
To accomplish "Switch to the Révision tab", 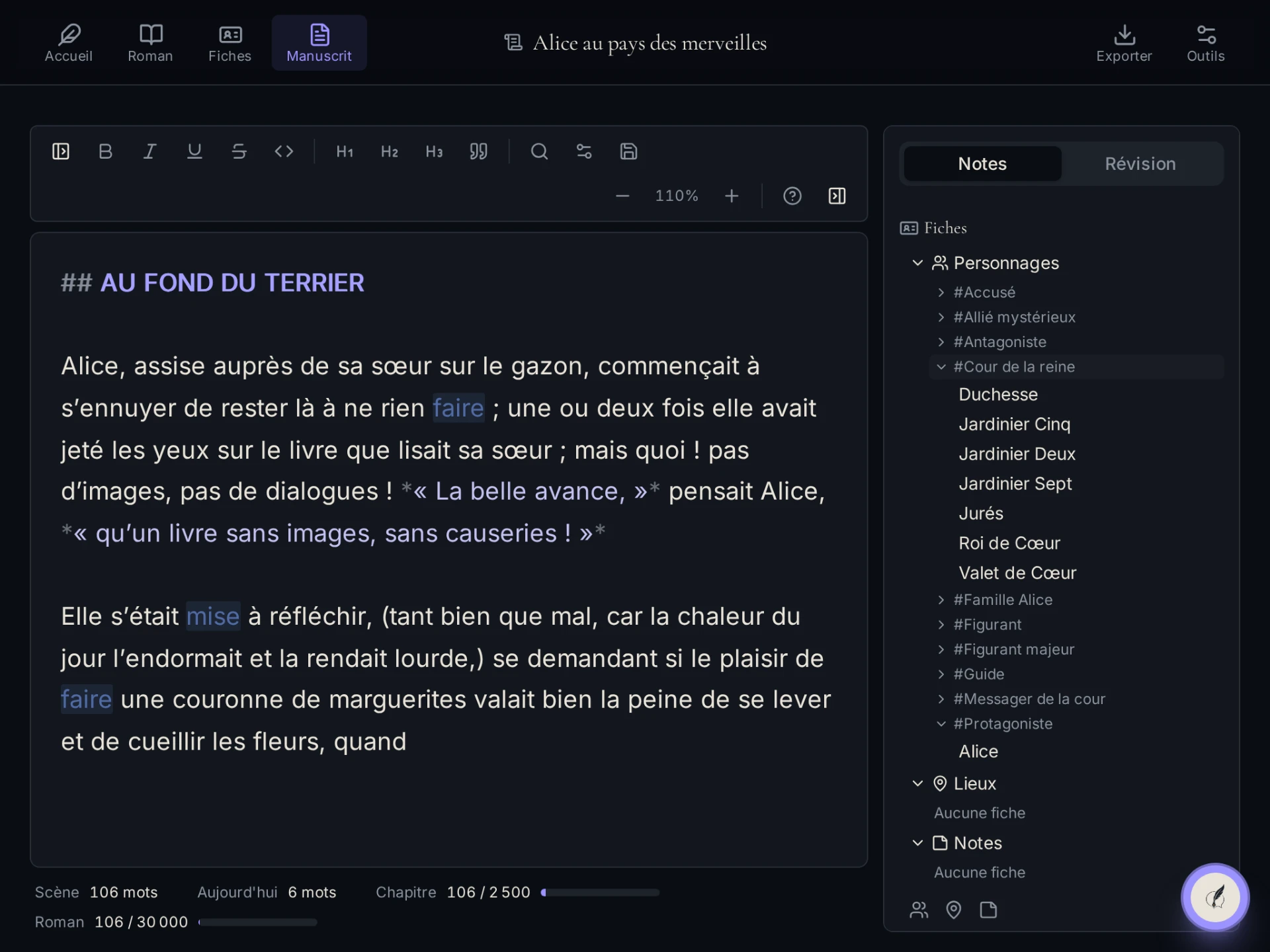I will point(1140,164).
